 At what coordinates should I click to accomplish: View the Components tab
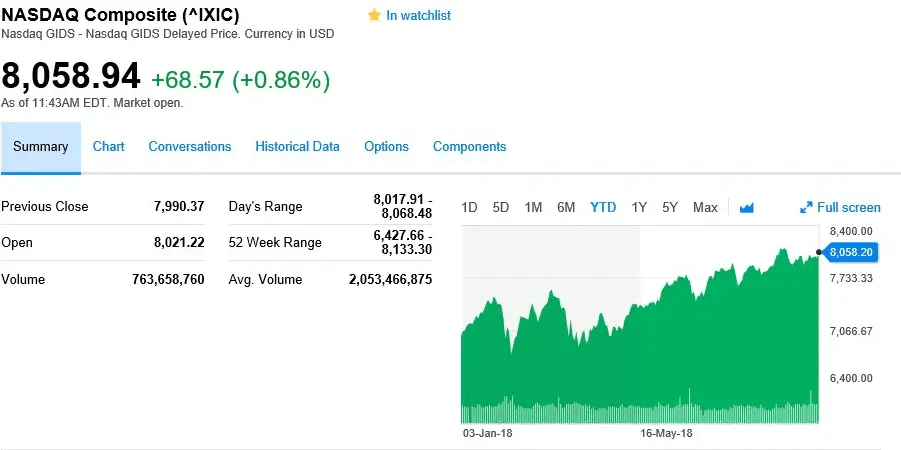point(469,147)
